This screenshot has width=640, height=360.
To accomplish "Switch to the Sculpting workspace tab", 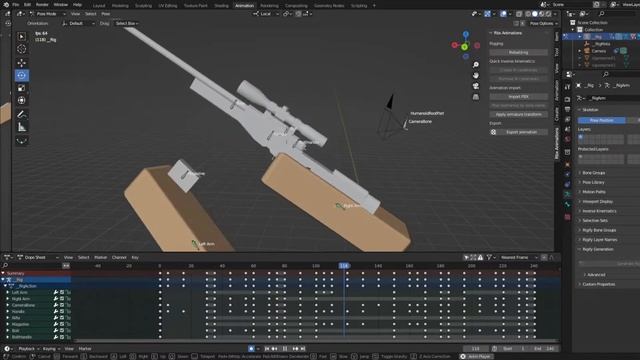I will (143, 6).
